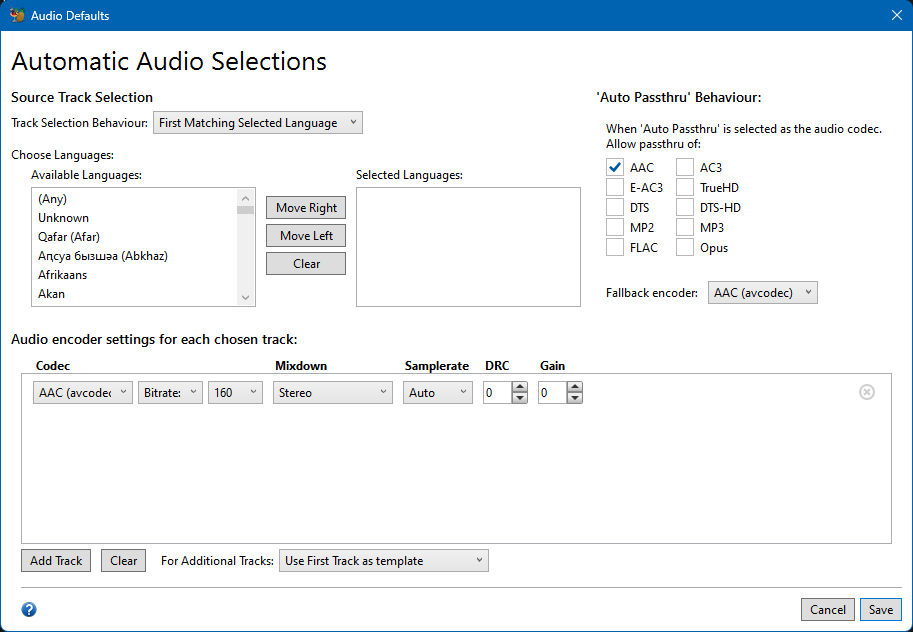Enable AC3 passthru checkbox
The width and height of the screenshot is (913, 632).
click(x=685, y=168)
